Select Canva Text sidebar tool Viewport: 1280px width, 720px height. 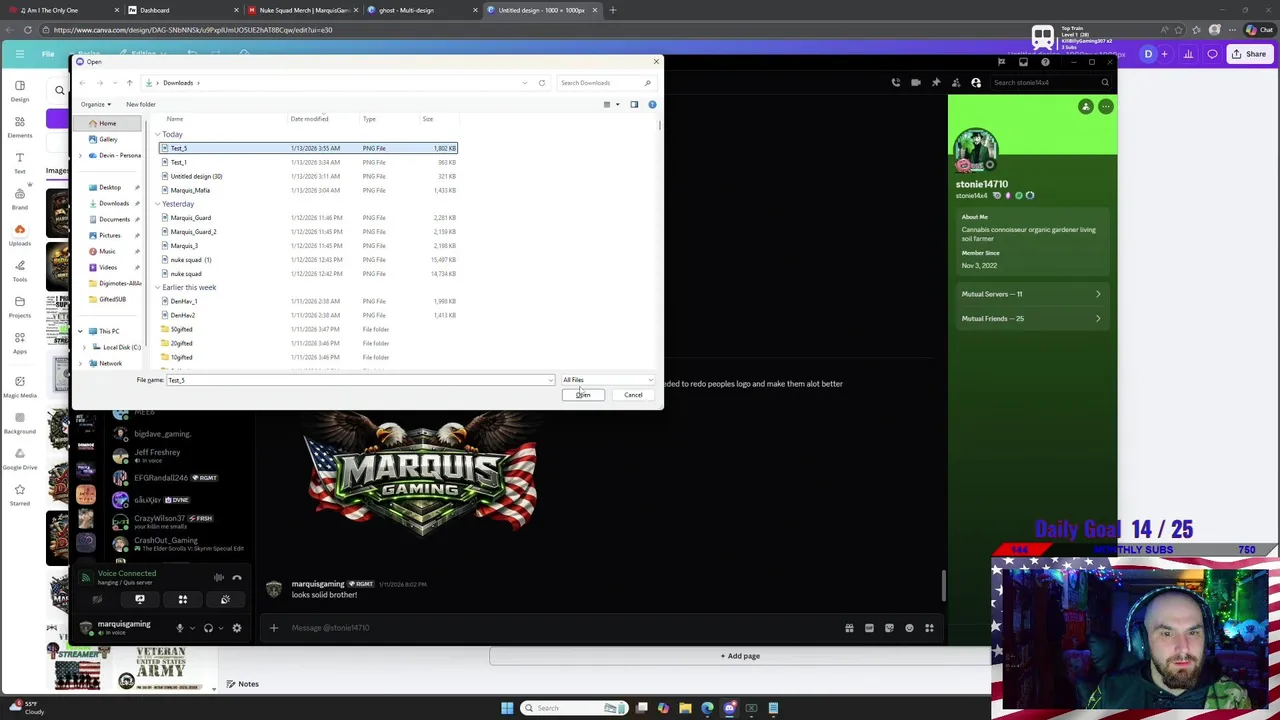click(19, 163)
